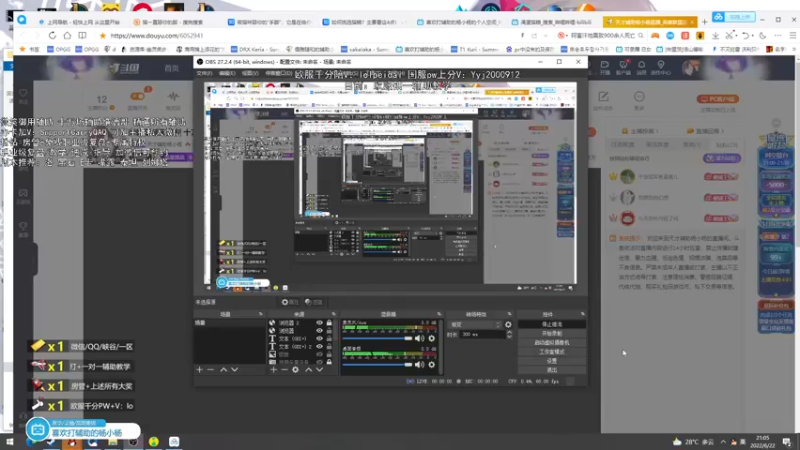
Task: Click 停止推流 button in OBS controls
Action: (x=552, y=324)
